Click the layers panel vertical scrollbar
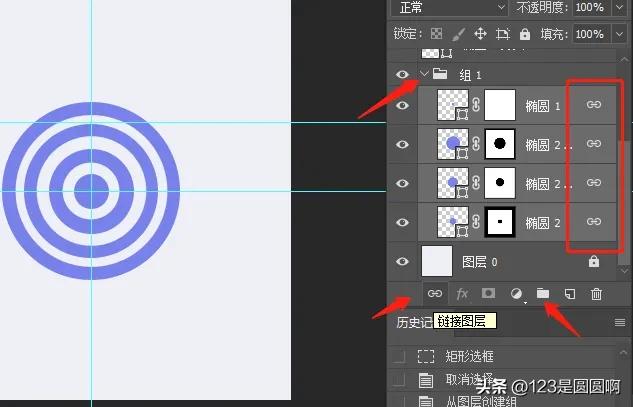The height and width of the screenshot is (407, 633). [x=623, y=202]
